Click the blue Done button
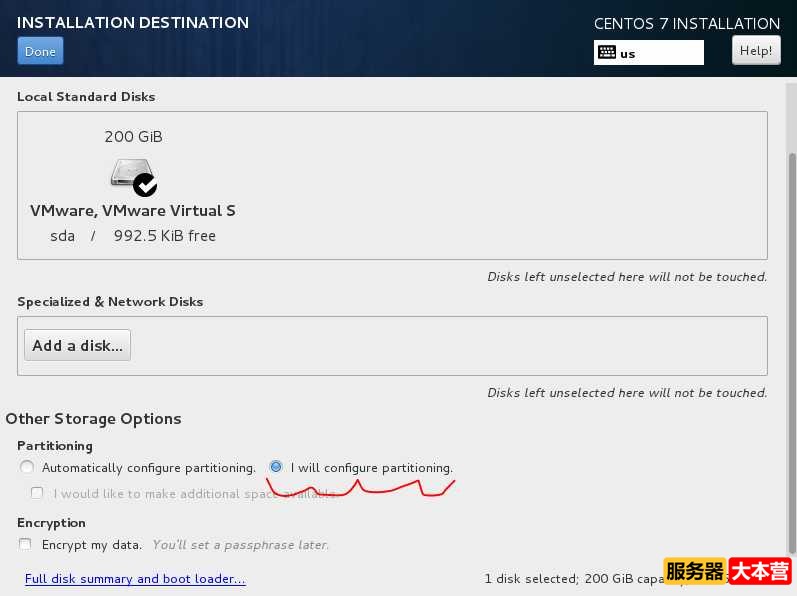 pos(40,51)
